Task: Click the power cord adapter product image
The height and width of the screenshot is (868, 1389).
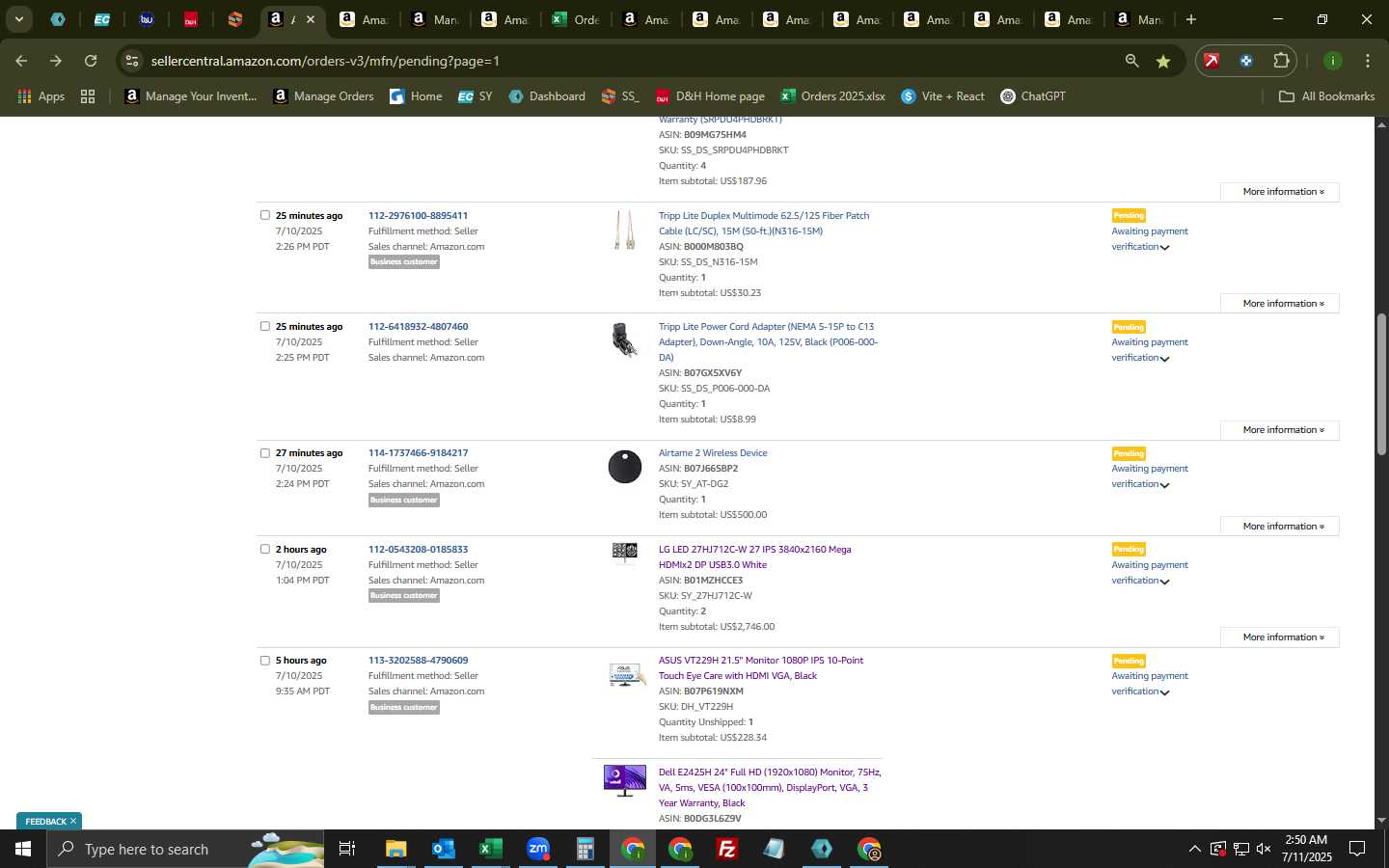Action: click(625, 339)
